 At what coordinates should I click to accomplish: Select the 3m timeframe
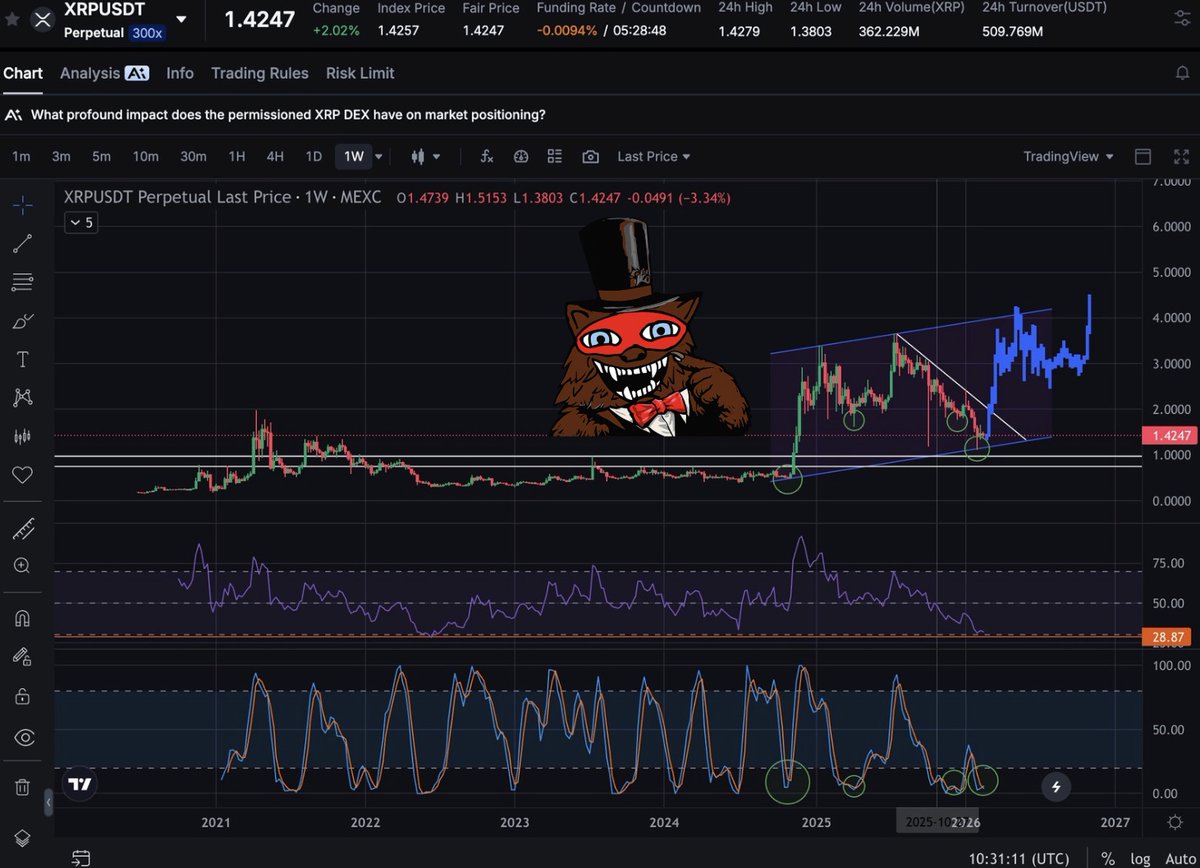coord(61,156)
